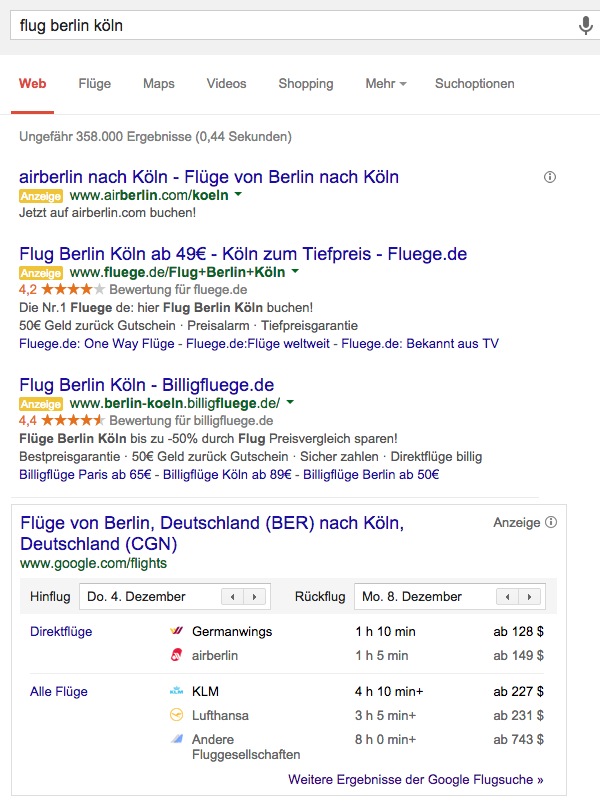Click Anzeige badge of billigfluege.de ad
This screenshot has width=600, height=802.
(41, 404)
